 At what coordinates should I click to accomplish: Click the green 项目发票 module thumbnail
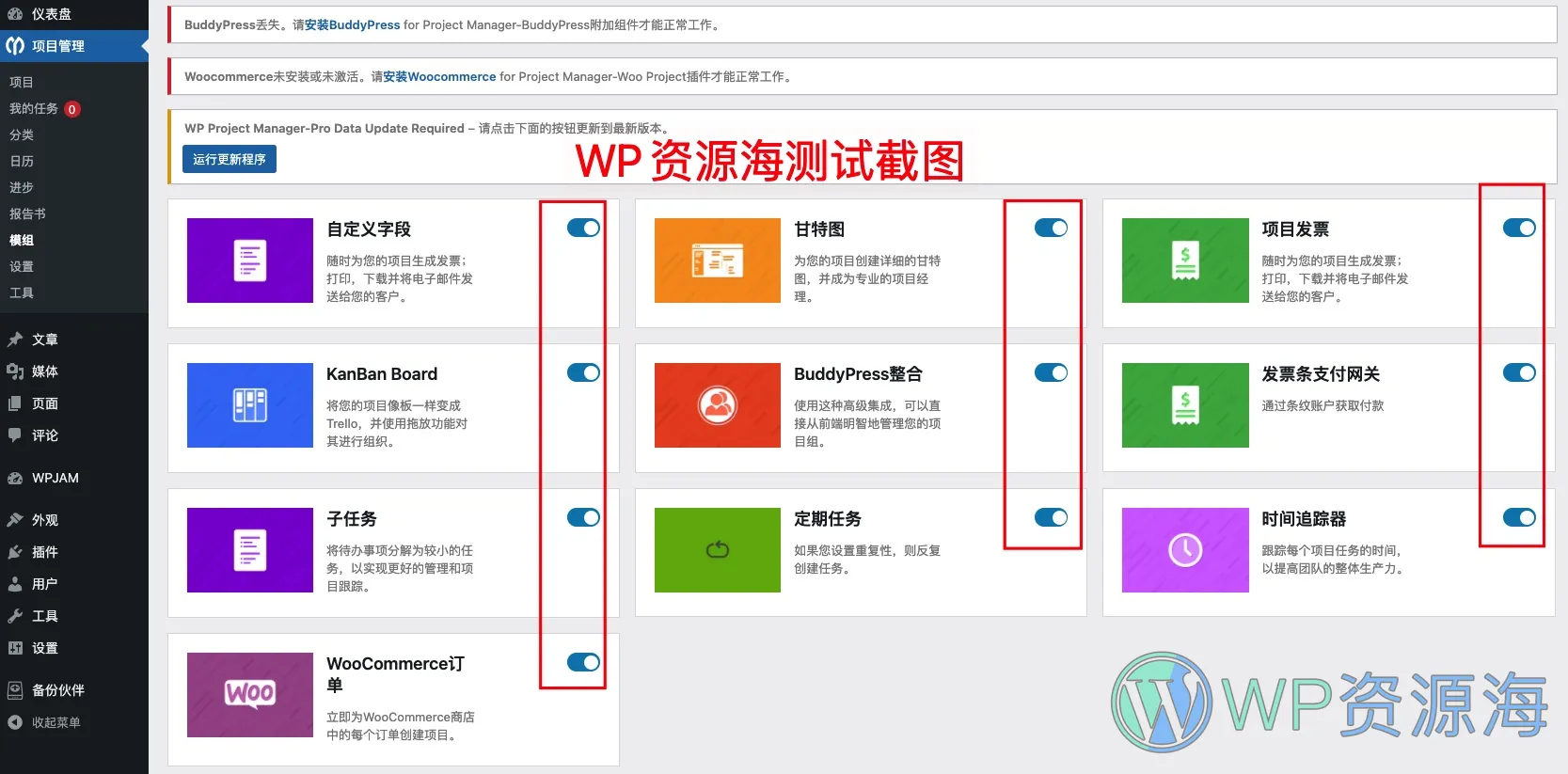pos(1185,261)
